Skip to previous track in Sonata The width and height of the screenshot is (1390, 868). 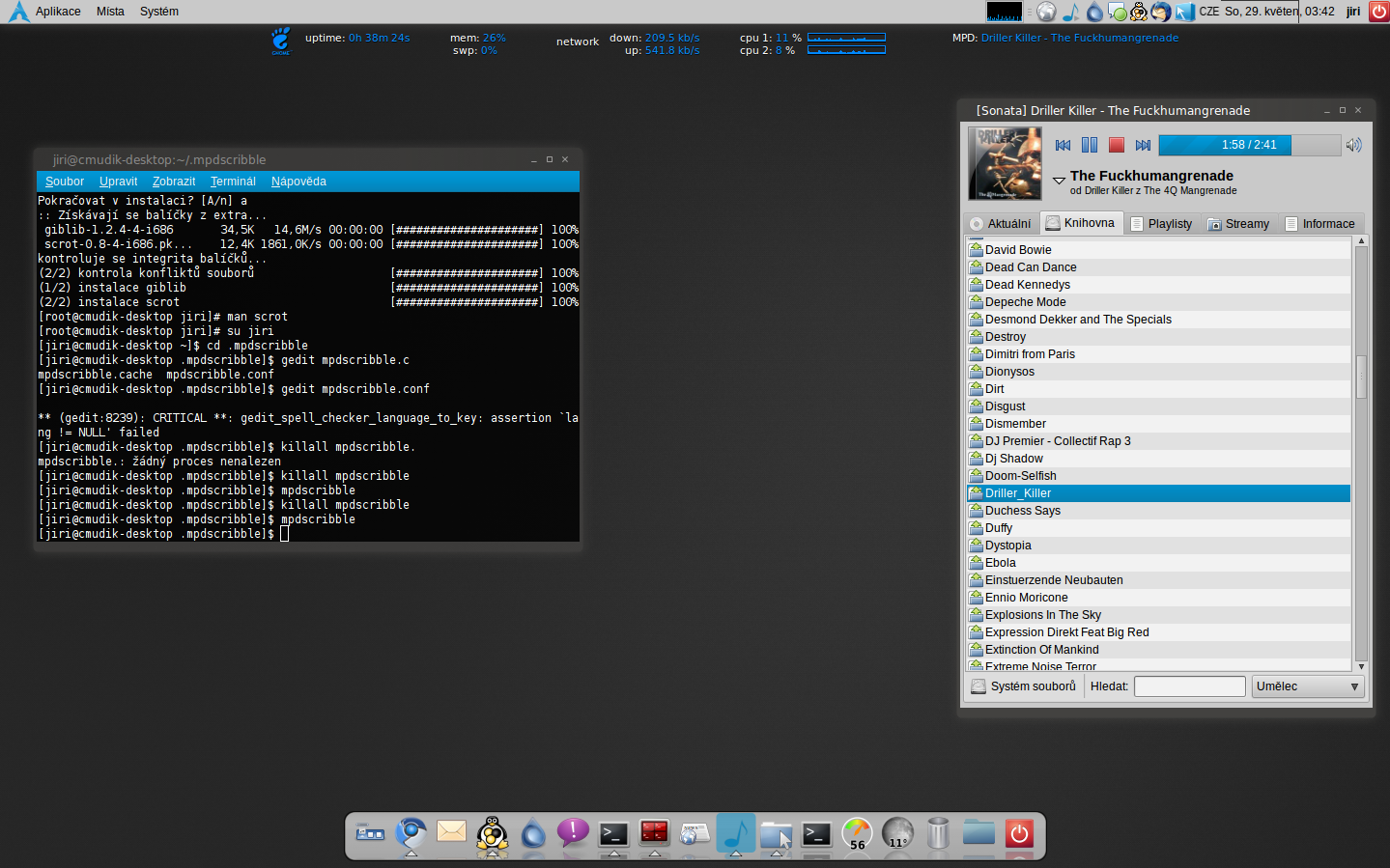[x=1063, y=145]
